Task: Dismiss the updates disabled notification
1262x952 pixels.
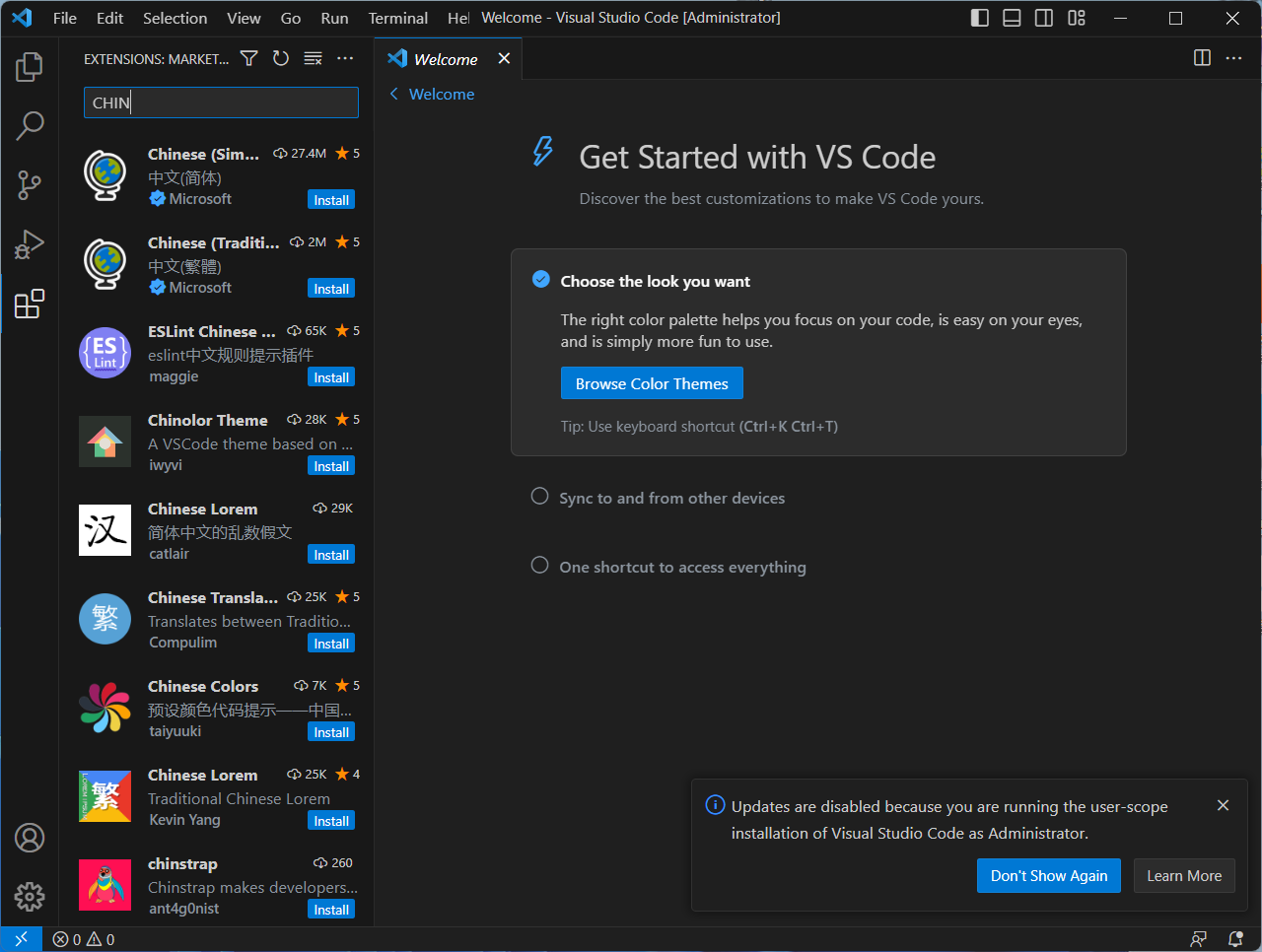Action: click(1223, 805)
